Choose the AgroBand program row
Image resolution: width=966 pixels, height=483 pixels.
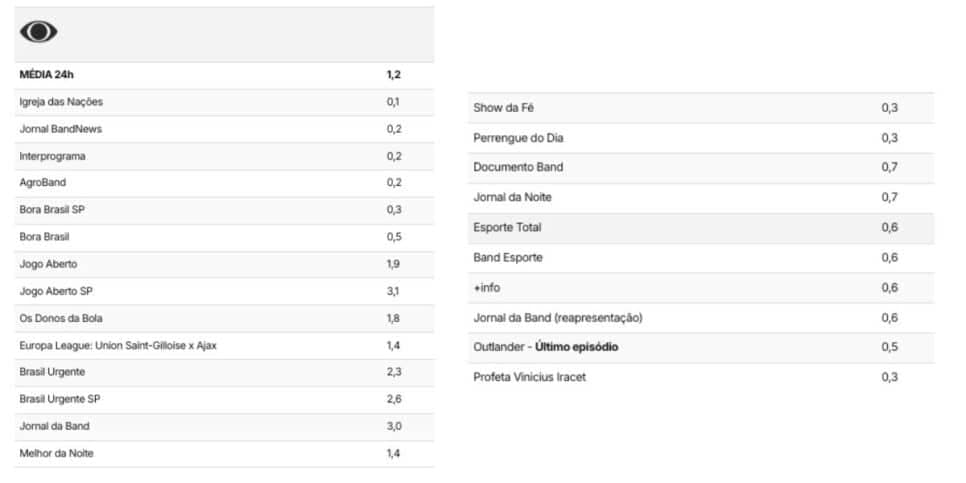(x=224, y=183)
